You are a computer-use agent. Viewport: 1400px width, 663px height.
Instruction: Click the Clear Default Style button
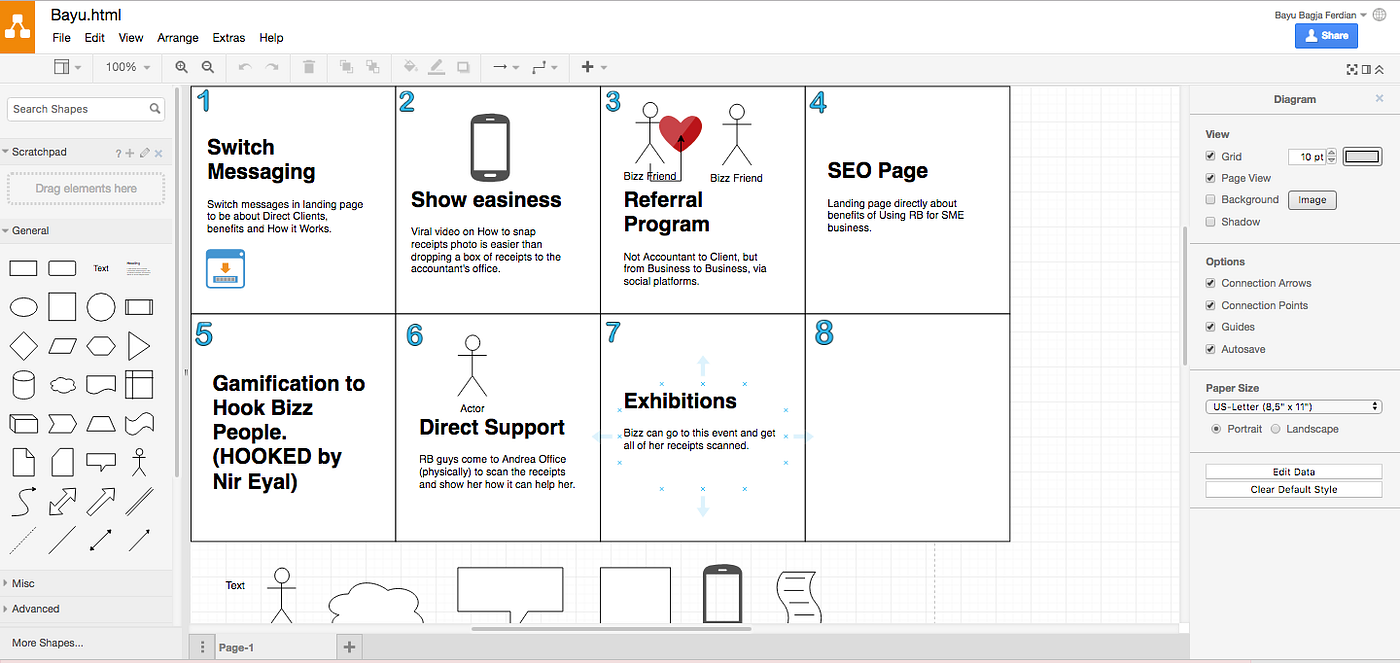pos(1293,489)
